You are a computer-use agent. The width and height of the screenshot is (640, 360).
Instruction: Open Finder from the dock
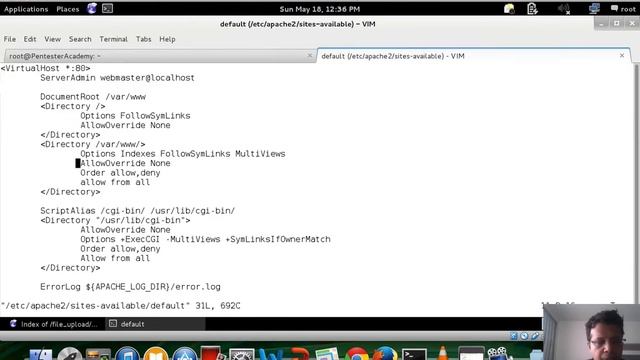[x=41, y=354]
